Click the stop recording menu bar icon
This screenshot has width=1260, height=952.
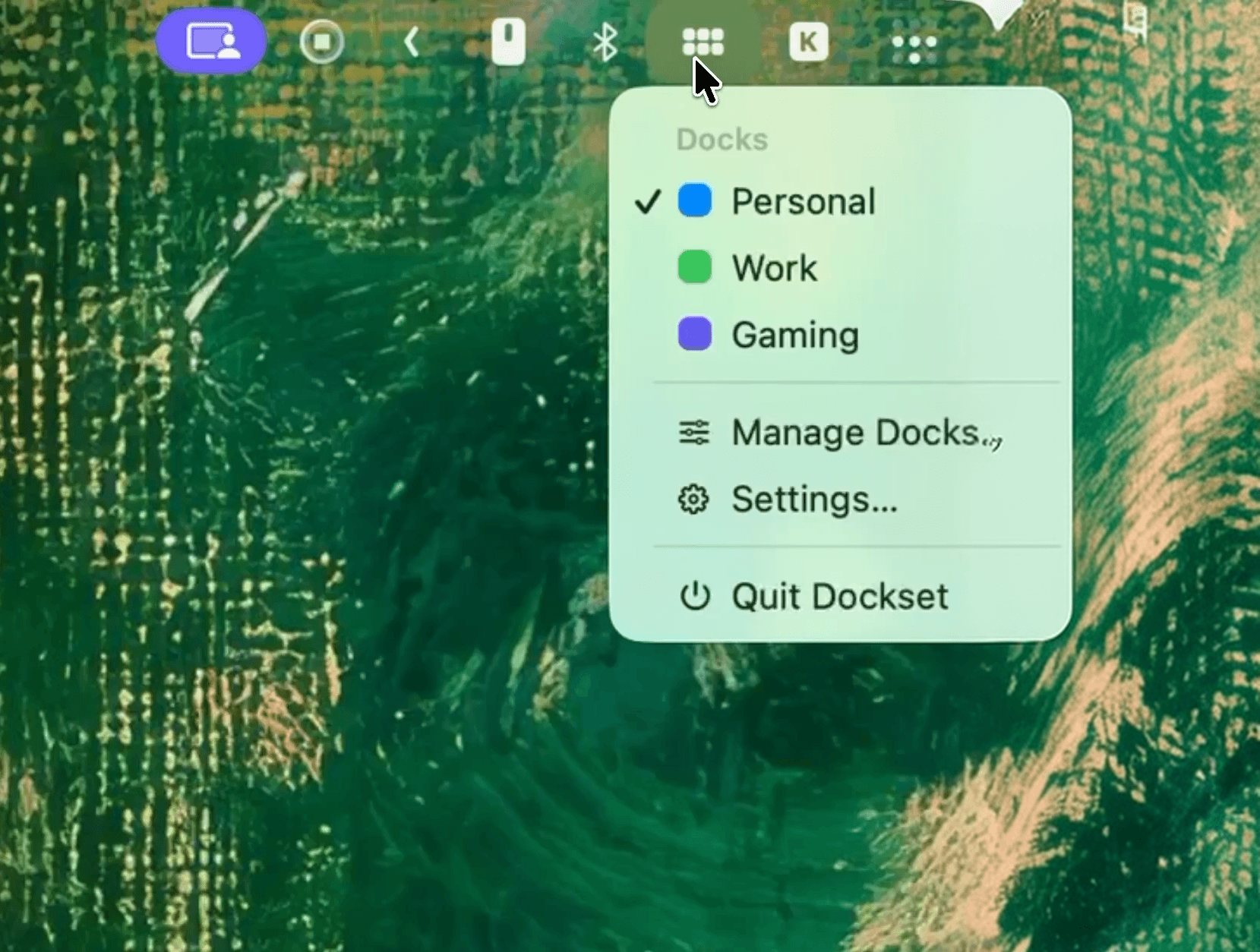tap(322, 41)
